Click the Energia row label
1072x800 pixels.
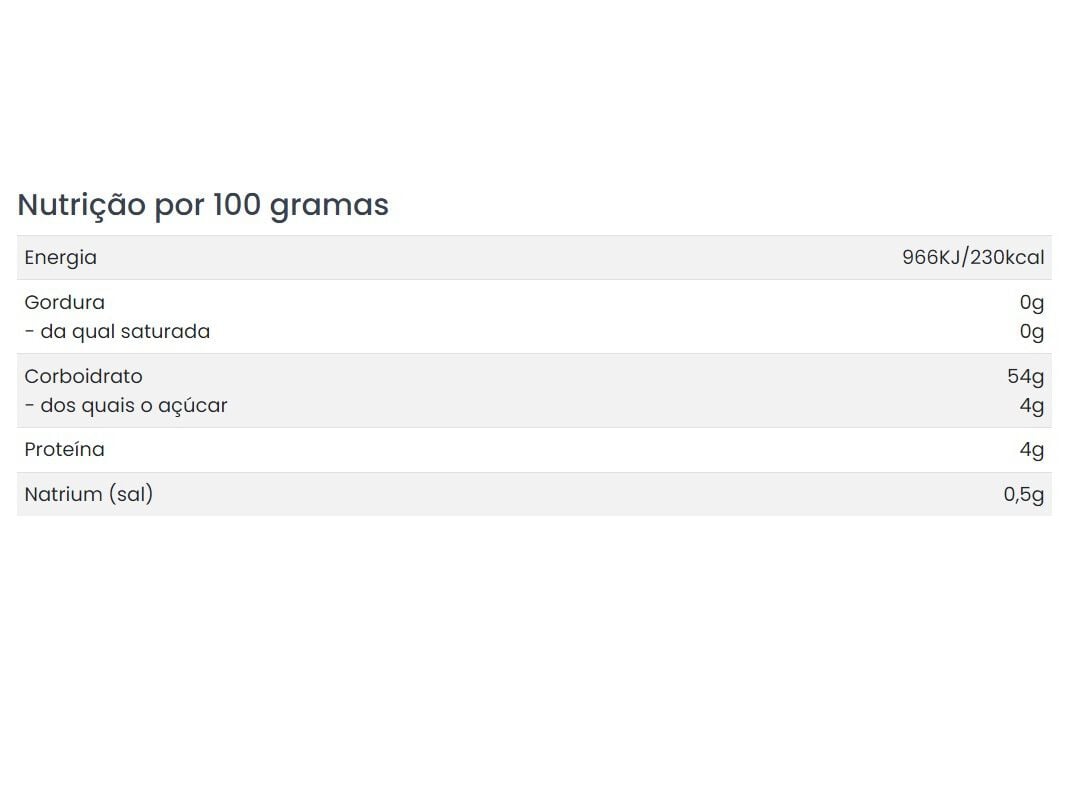point(61,258)
